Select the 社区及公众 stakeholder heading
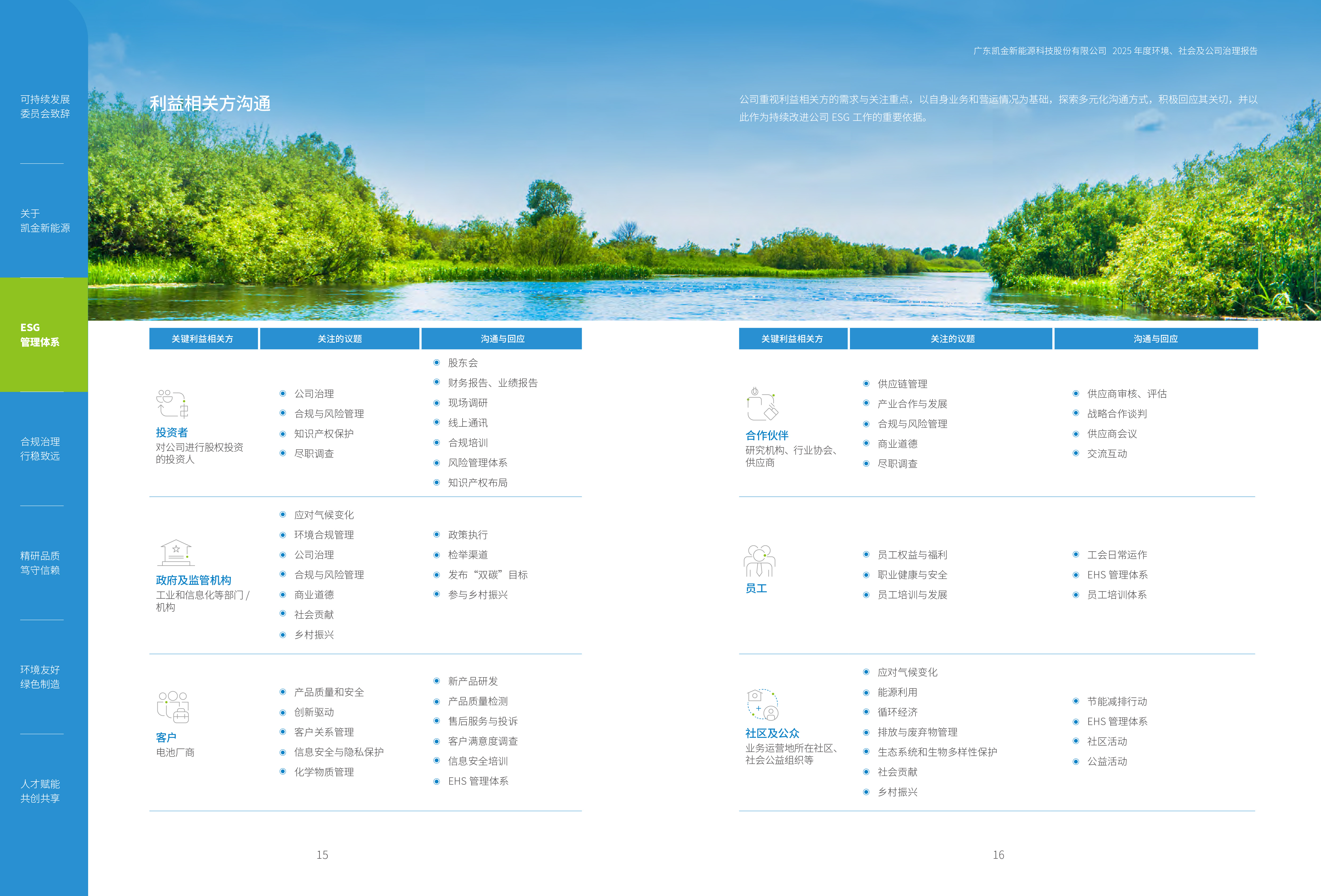This screenshot has width=1321, height=896. 772,734
